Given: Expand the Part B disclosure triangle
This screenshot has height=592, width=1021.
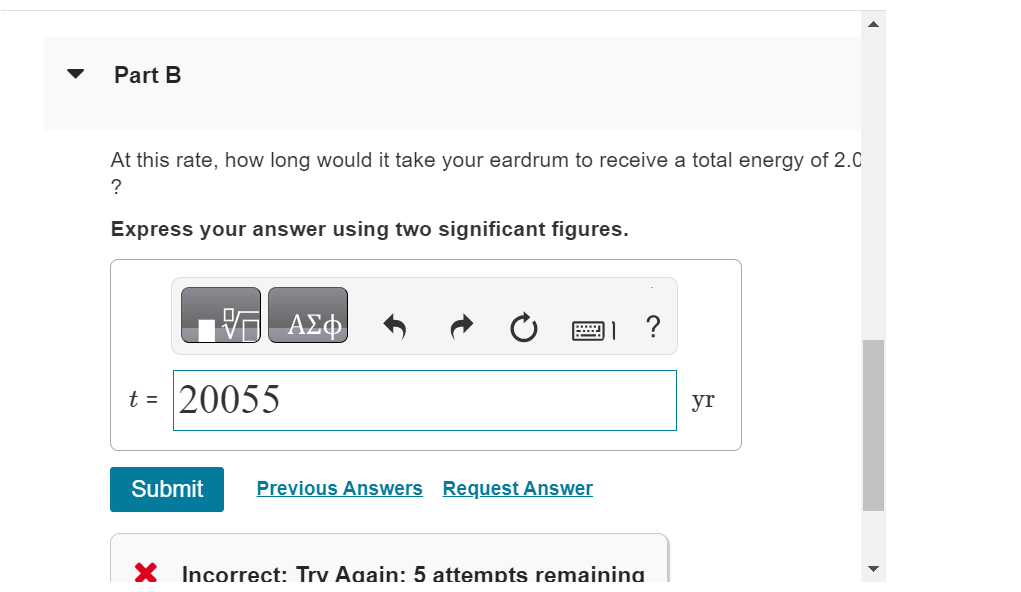Looking at the screenshot, I should pyautogui.click(x=75, y=73).
